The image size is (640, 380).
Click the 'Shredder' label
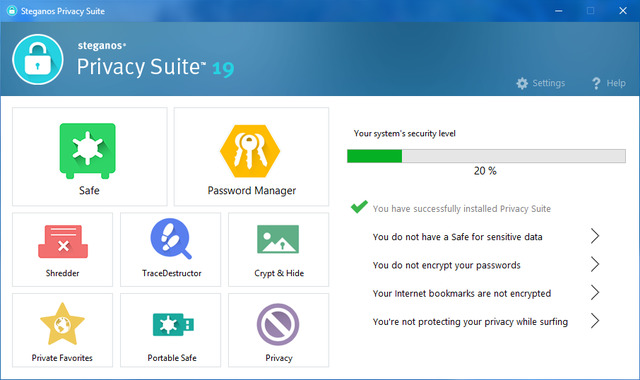(x=62, y=273)
